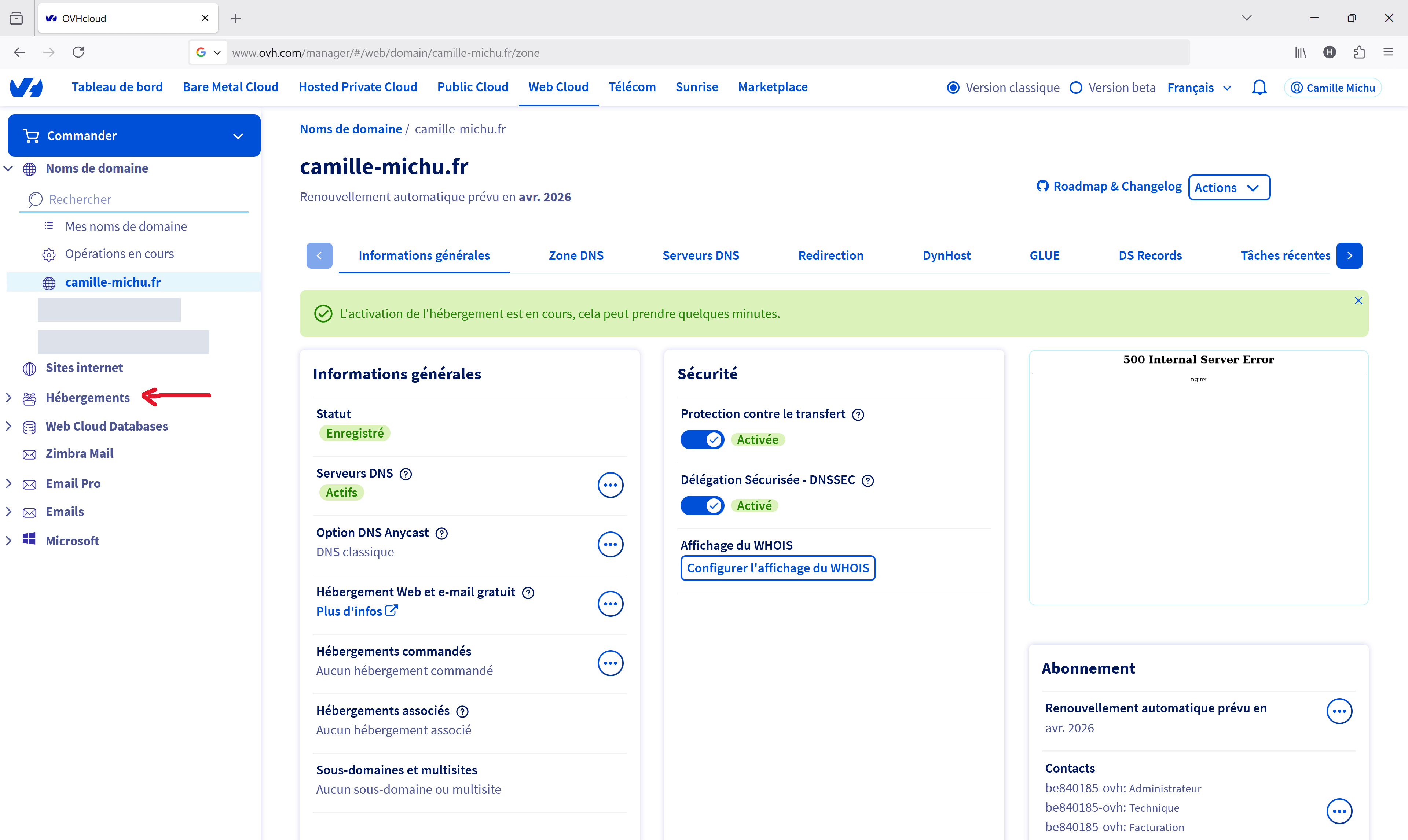This screenshot has height=840, width=1408.
Task: Click the OVHcloud logo
Action: (27, 88)
